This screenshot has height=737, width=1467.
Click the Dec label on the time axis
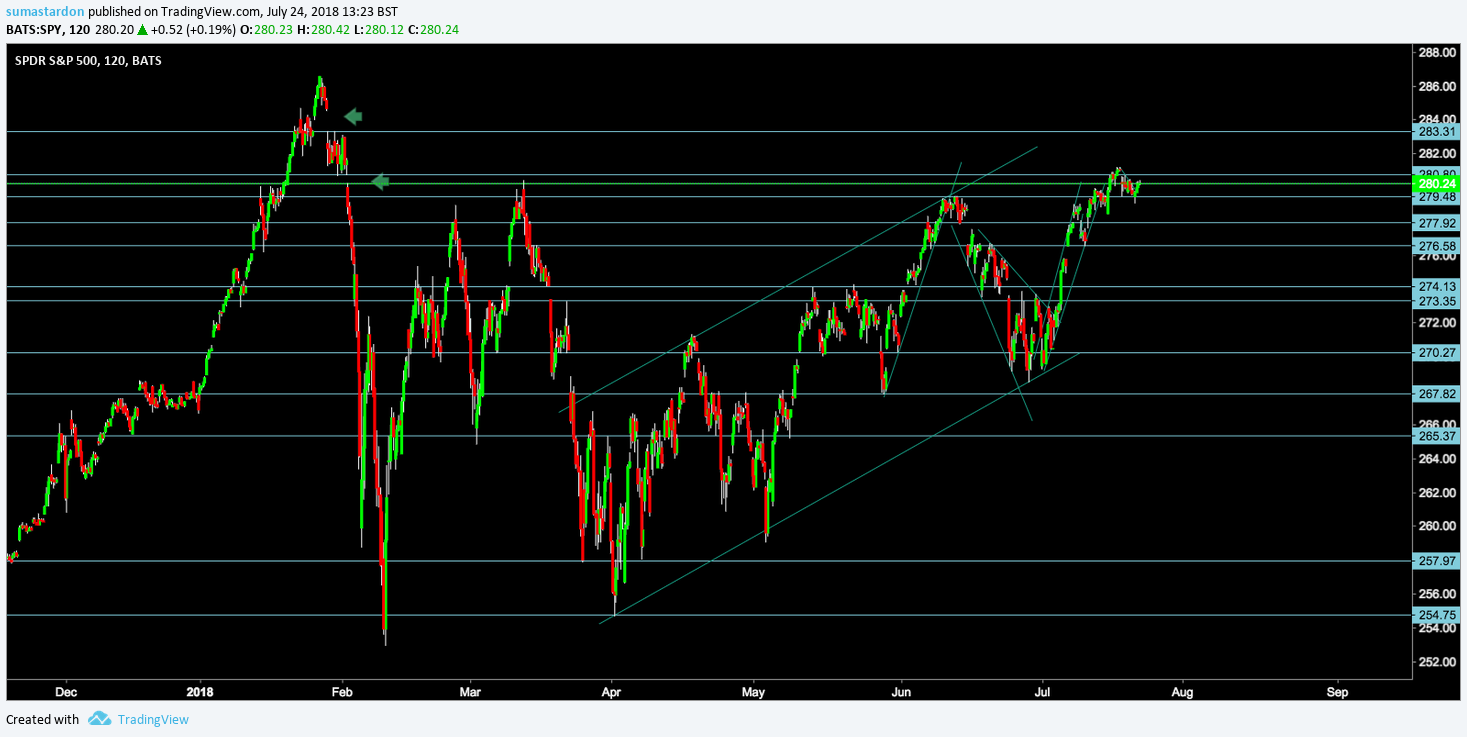[x=66, y=691]
